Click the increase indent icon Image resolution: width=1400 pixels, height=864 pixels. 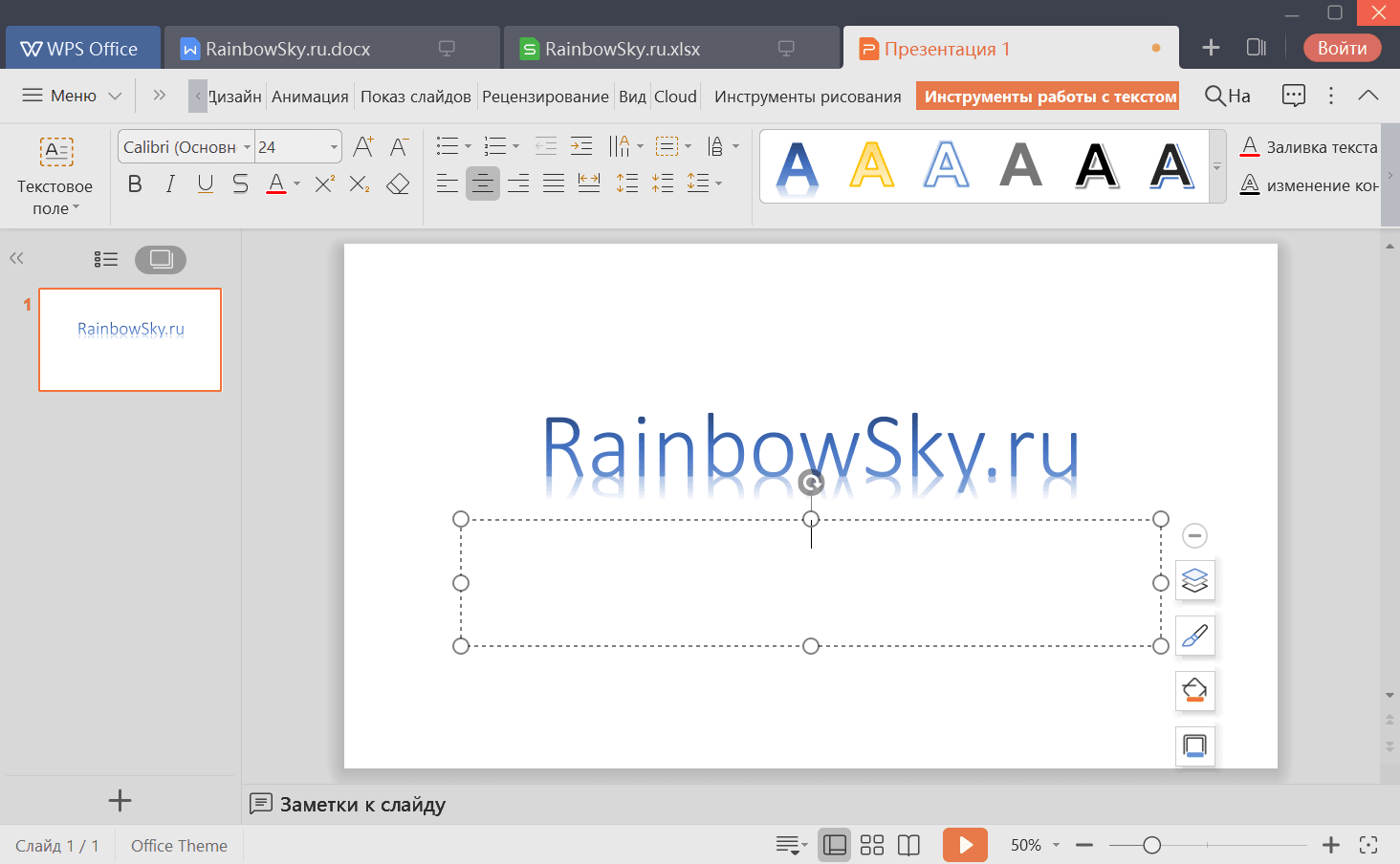(580, 146)
